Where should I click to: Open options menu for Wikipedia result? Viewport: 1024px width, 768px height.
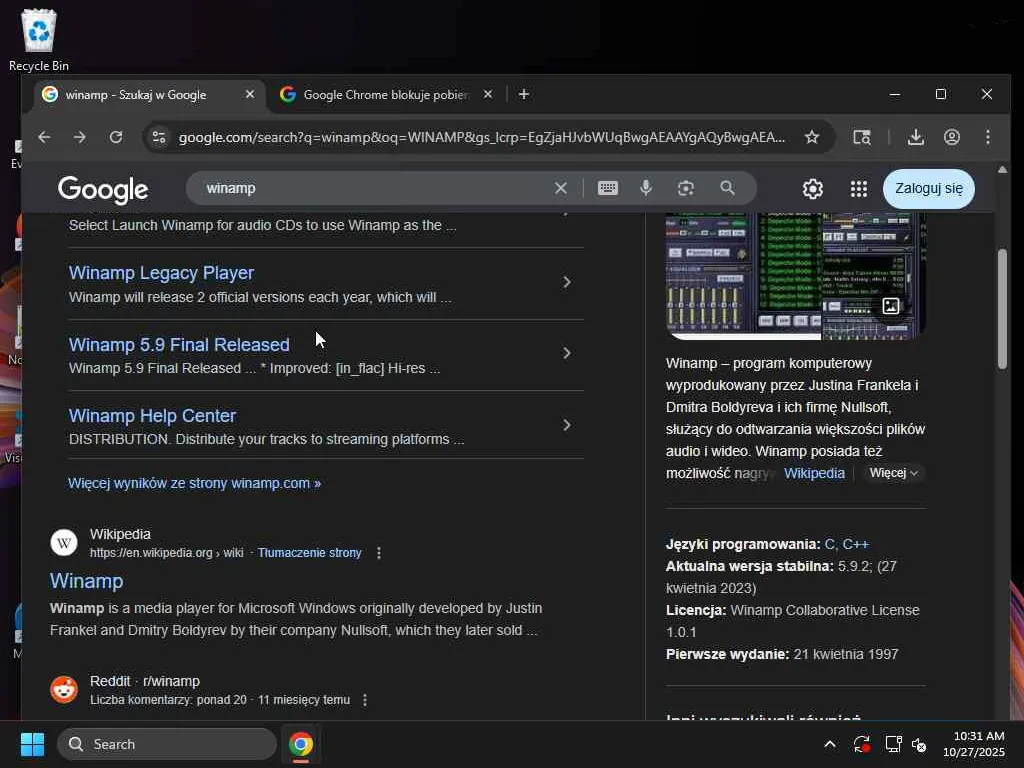click(x=379, y=553)
